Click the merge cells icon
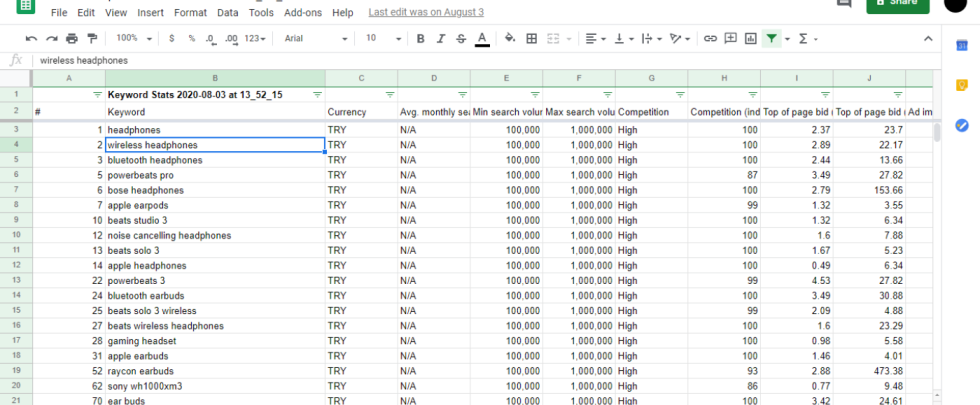Image resolution: width=980 pixels, height=405 pixels. click(x=553, y=39)
